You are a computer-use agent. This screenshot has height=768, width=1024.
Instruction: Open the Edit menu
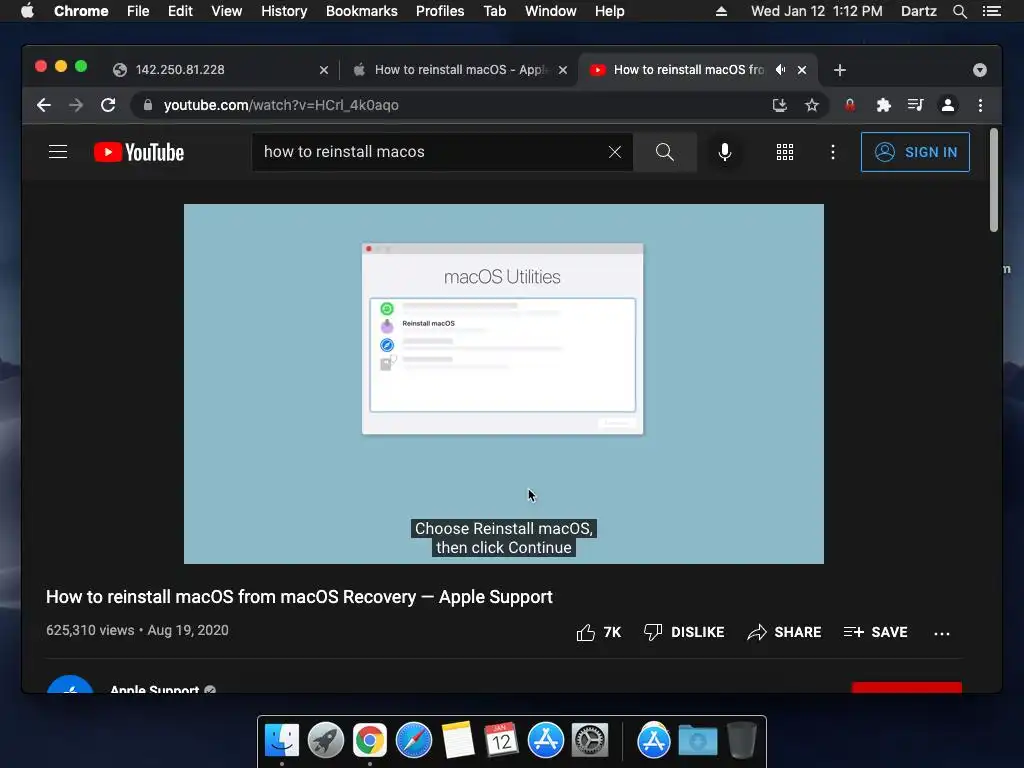180,11
